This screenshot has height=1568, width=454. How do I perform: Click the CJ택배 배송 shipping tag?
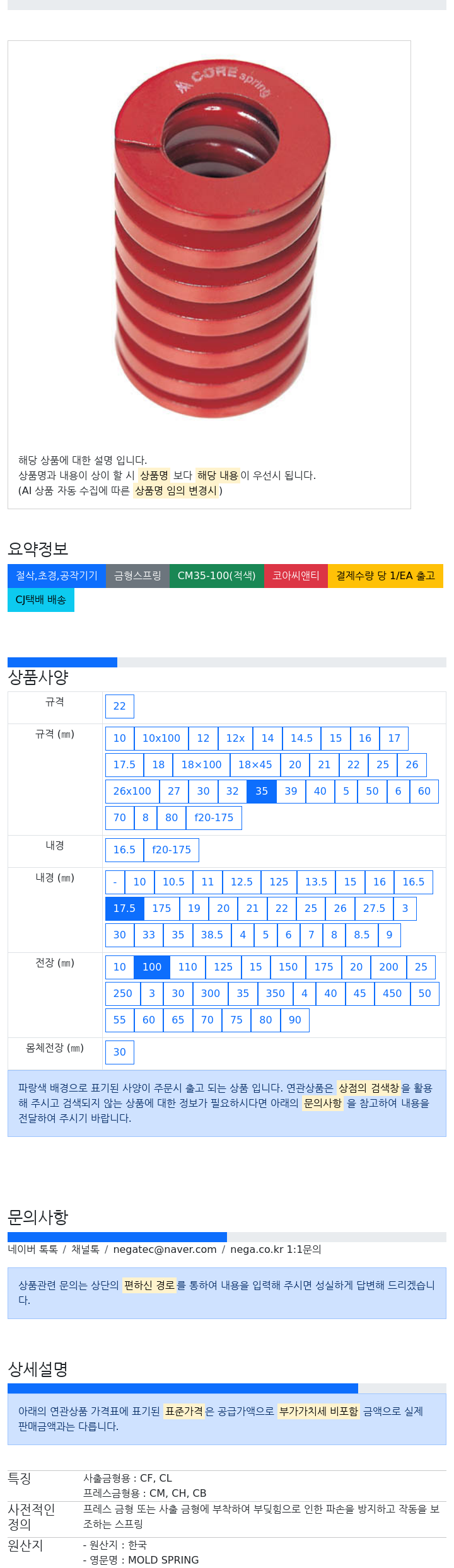coord(41,600)
